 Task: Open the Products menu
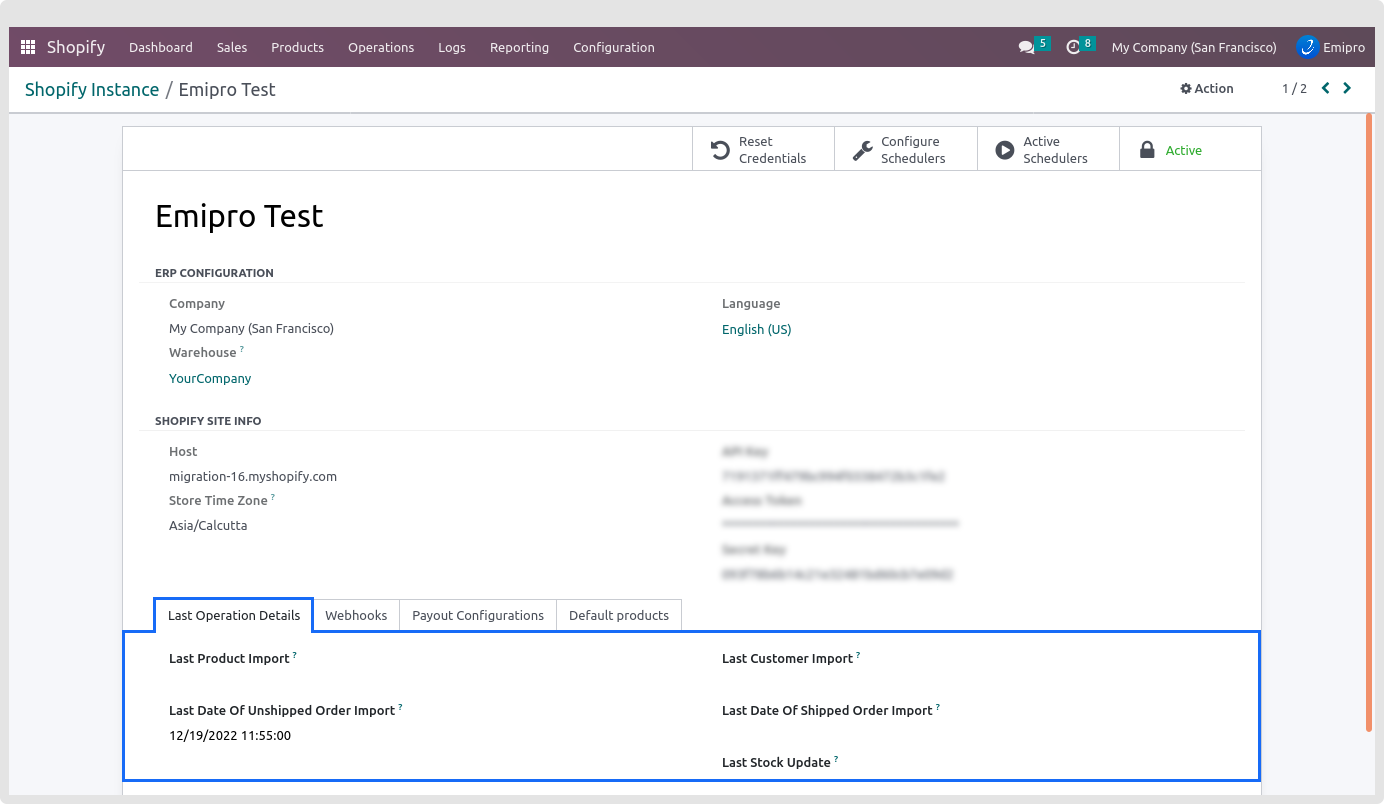pos(298,47)
